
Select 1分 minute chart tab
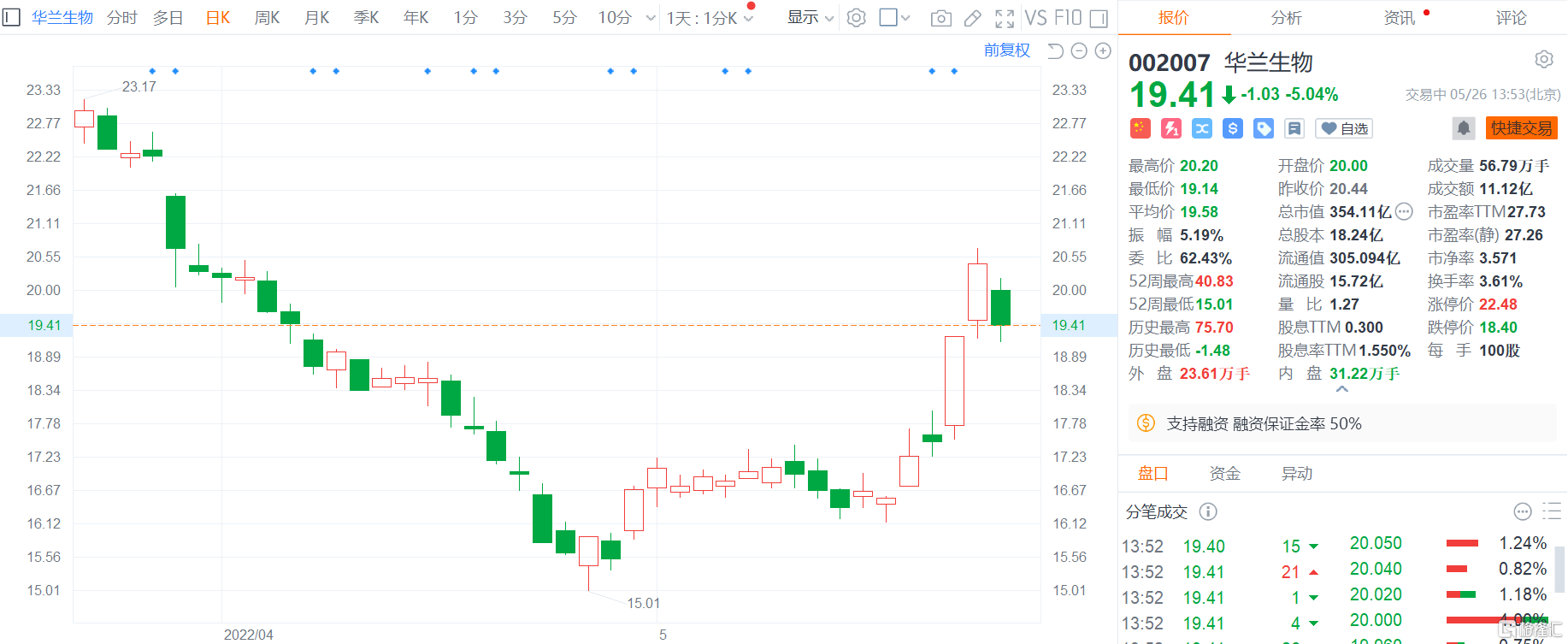pos(465,18)
